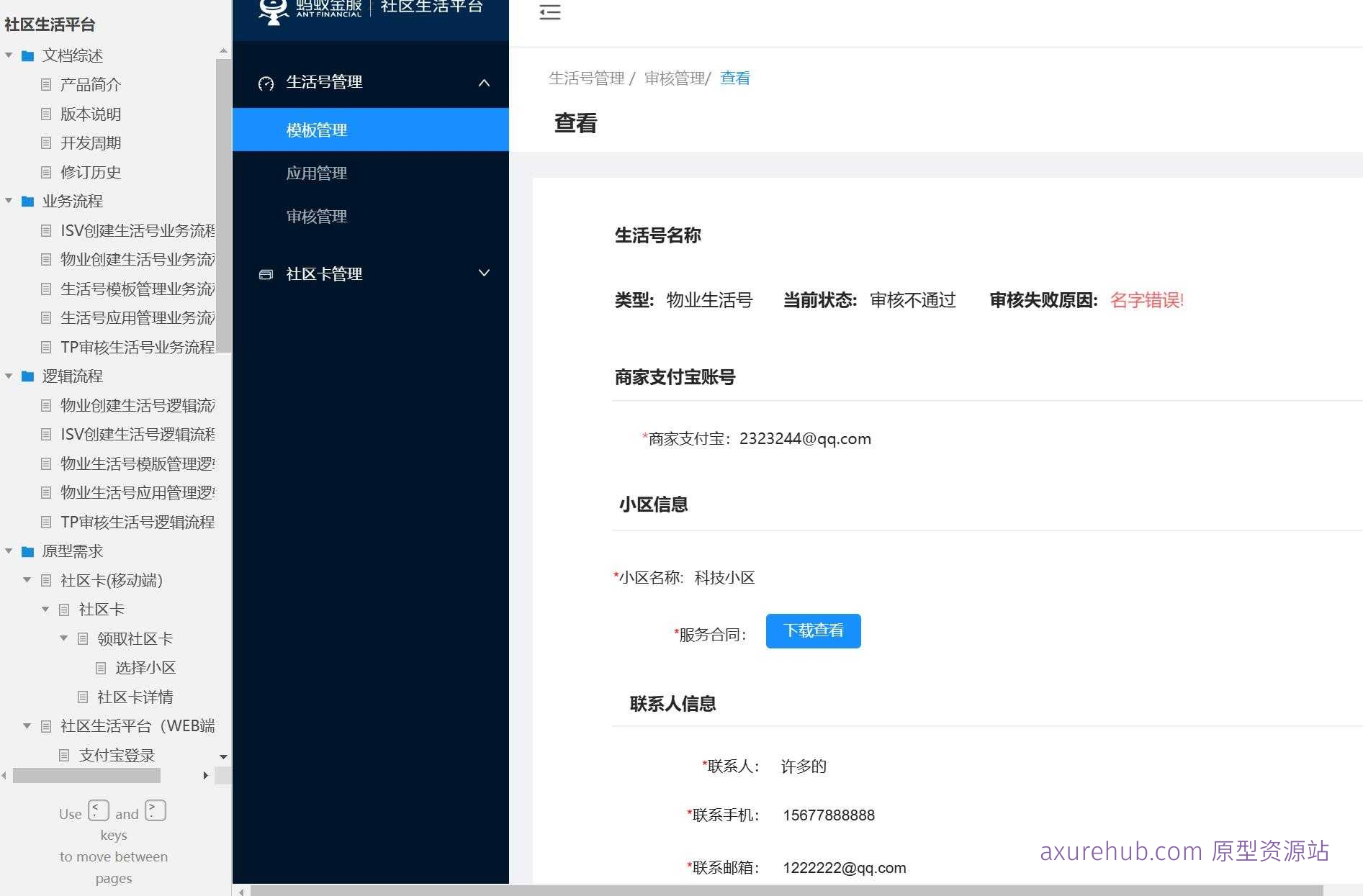Collapse the 生活号管理 menu chevron
Viewport: 1363px width, 896px height.
[x=484, y=82]
